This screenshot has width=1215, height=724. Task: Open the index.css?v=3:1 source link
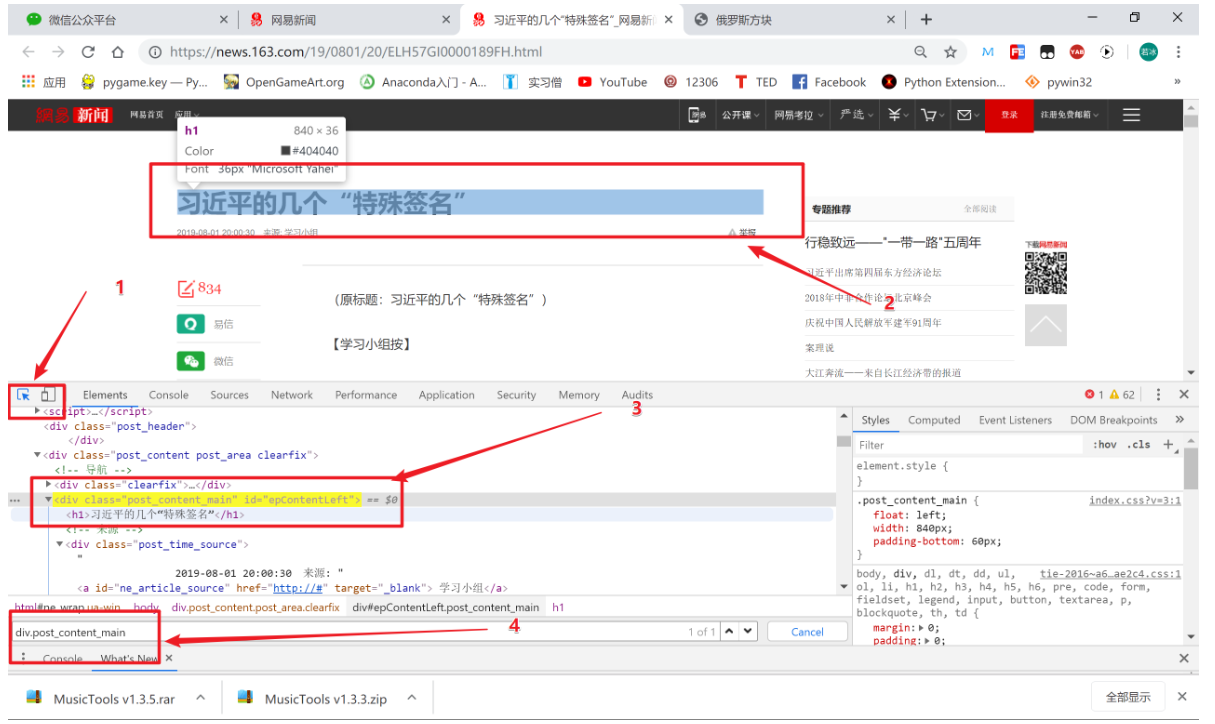(1135, 500)
